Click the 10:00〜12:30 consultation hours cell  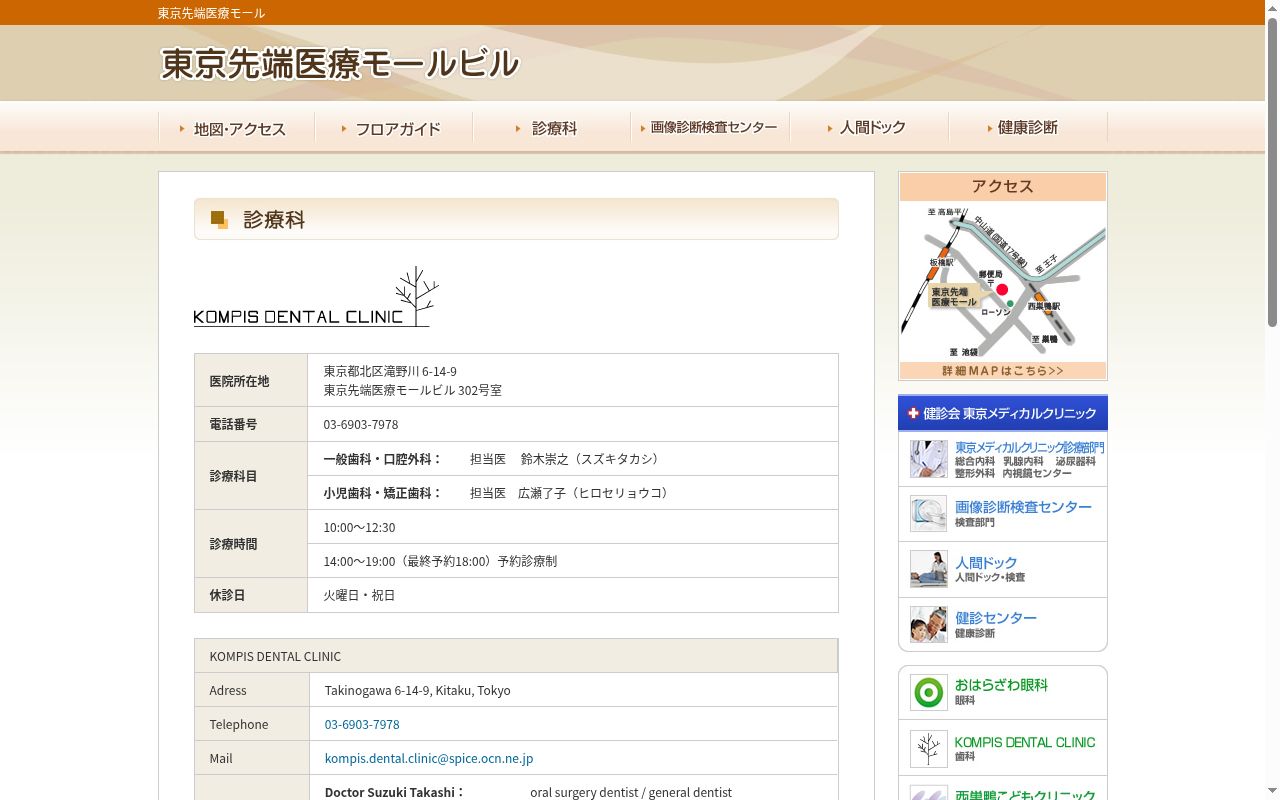tap(572, 527)
